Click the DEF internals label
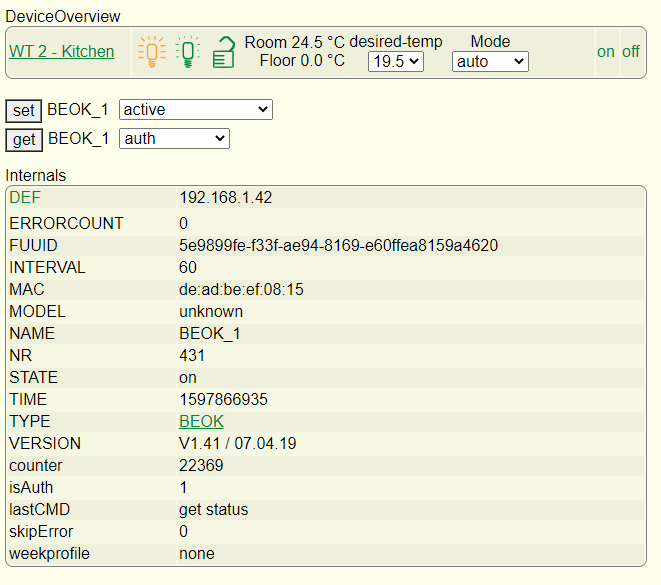 [x=25, y=198]
